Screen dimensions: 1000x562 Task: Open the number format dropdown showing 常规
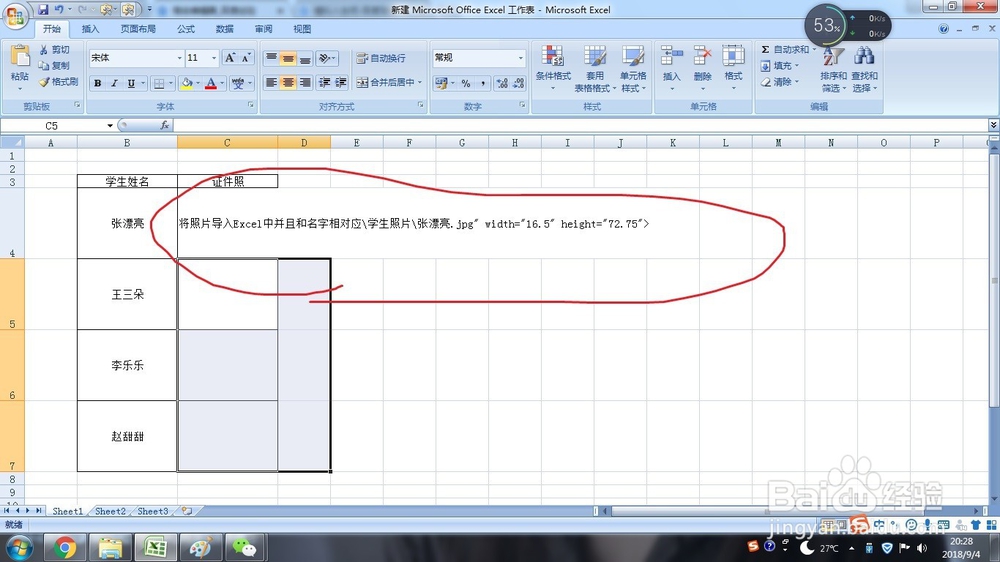(520, 58)
